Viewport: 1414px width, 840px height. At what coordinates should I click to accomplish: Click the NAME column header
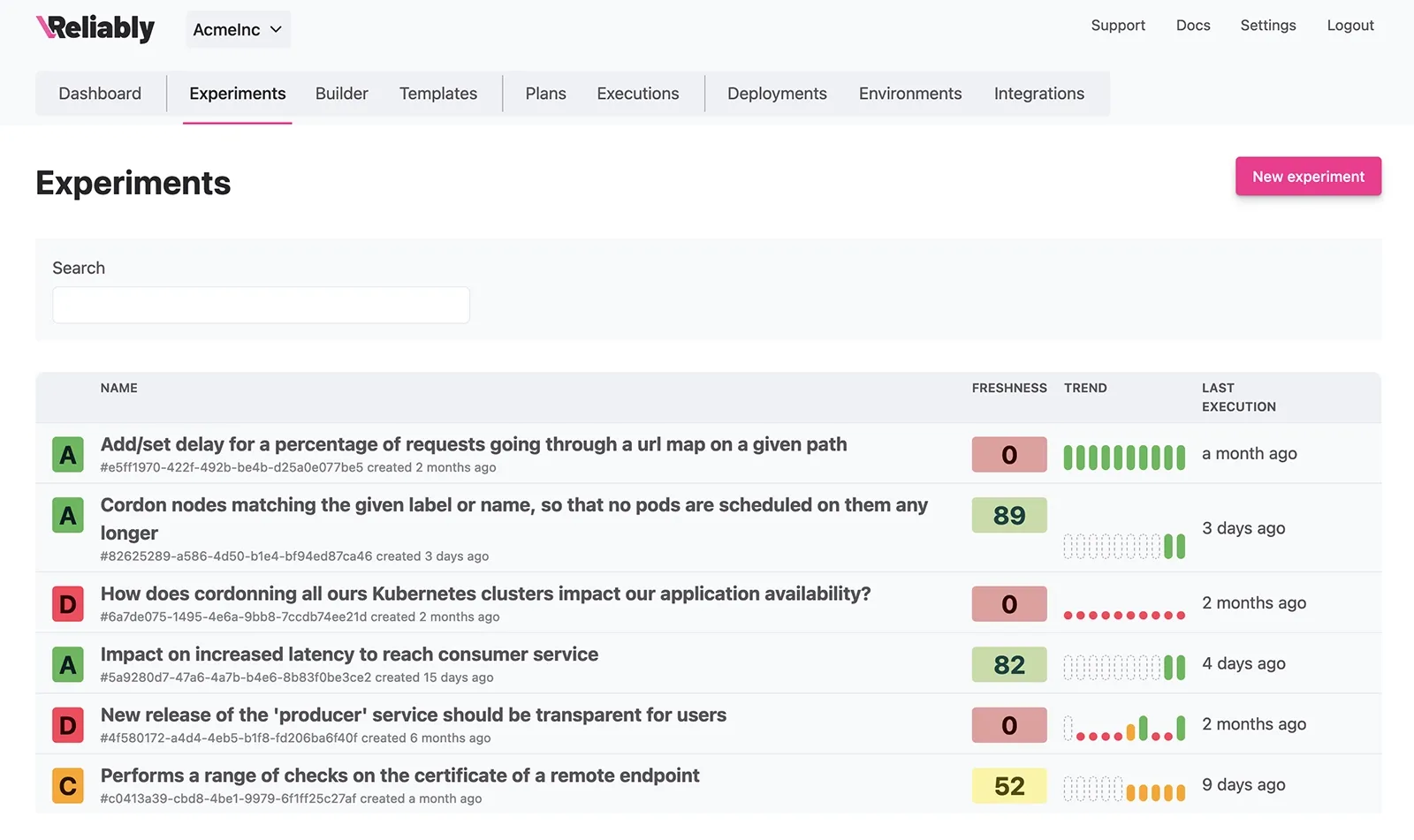click(x=119, y=388)
